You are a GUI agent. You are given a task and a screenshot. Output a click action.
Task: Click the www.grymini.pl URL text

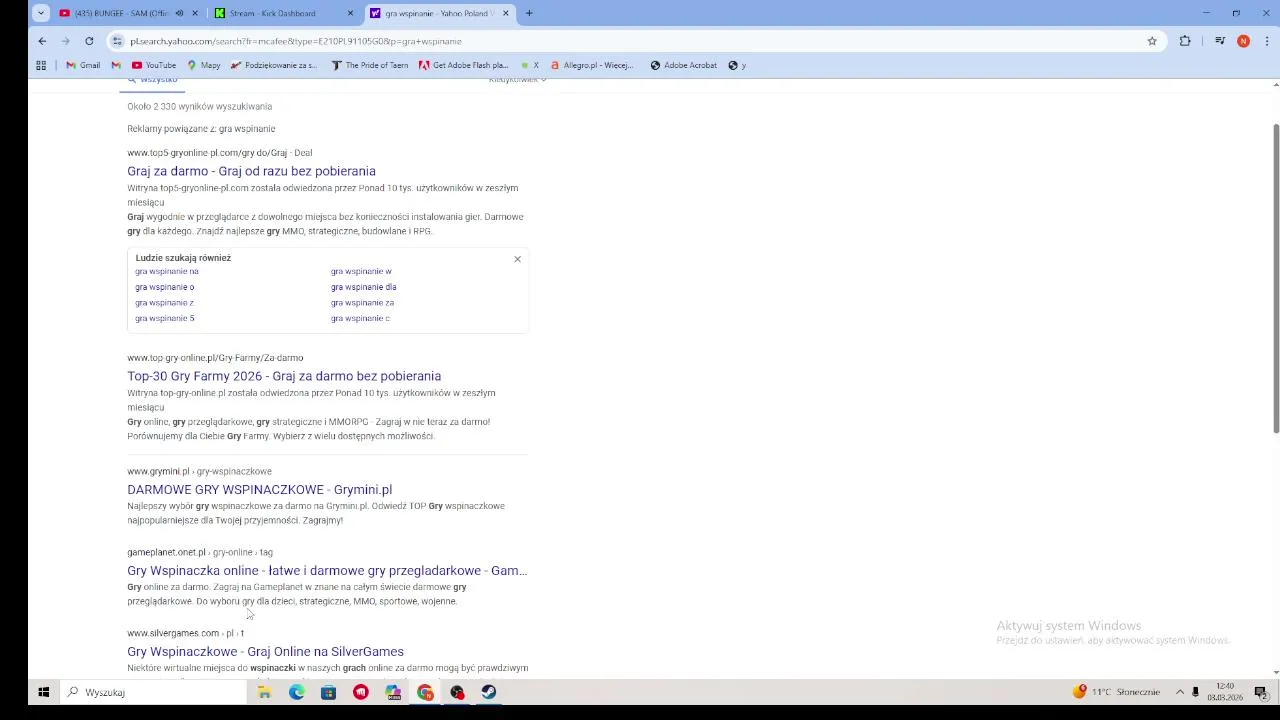click(x=158, y=471)
